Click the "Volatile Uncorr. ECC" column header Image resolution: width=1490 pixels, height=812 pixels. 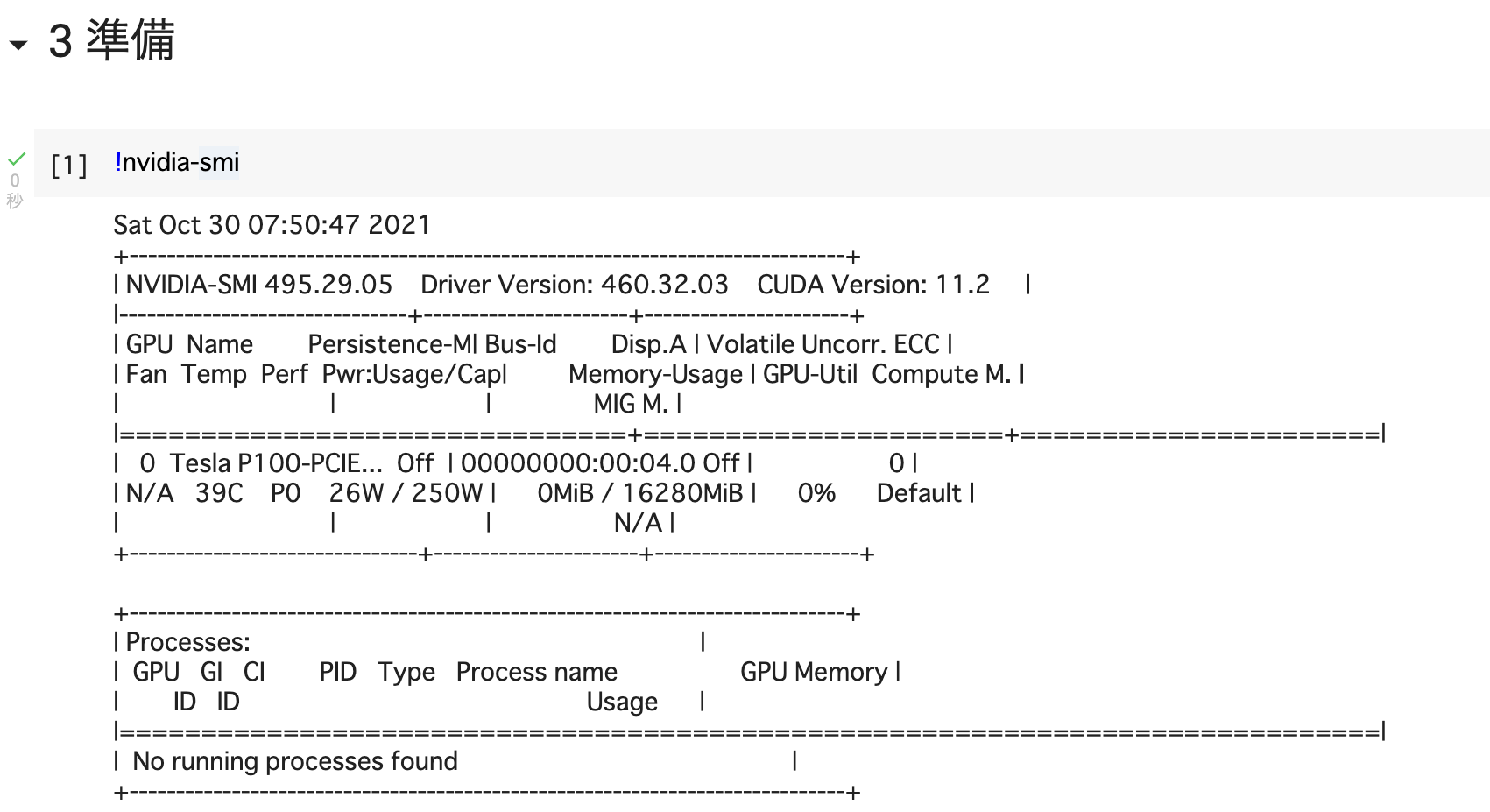click(x=823, y=344)
